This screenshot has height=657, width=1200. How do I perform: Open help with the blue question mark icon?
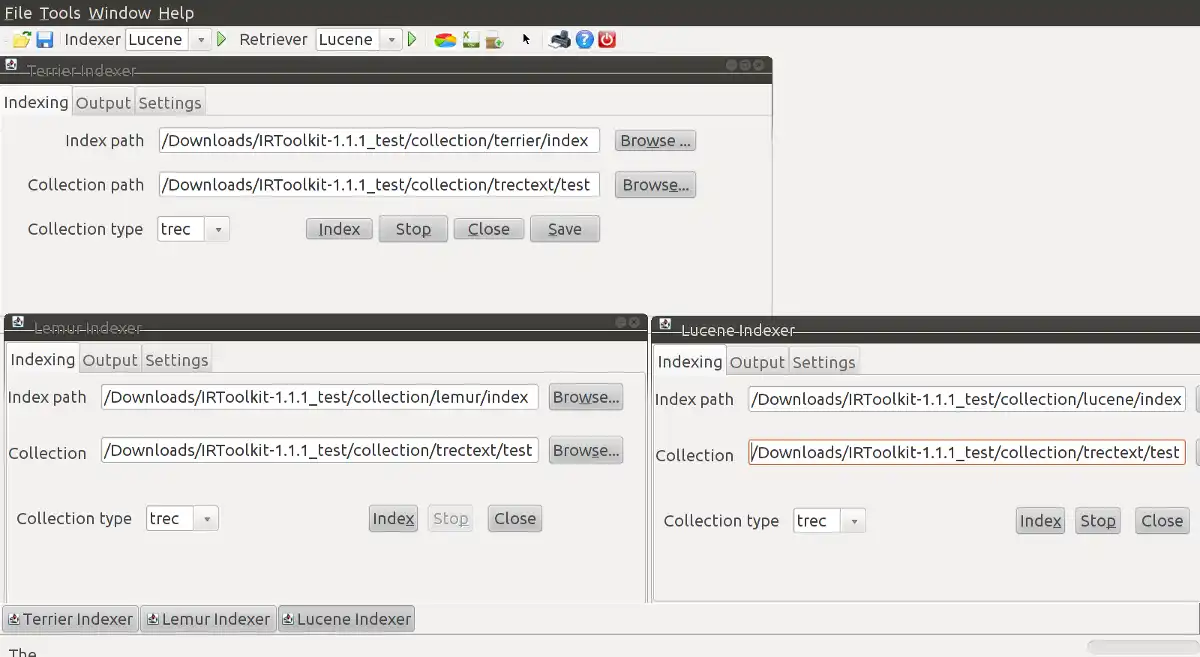tap(585, 40)
